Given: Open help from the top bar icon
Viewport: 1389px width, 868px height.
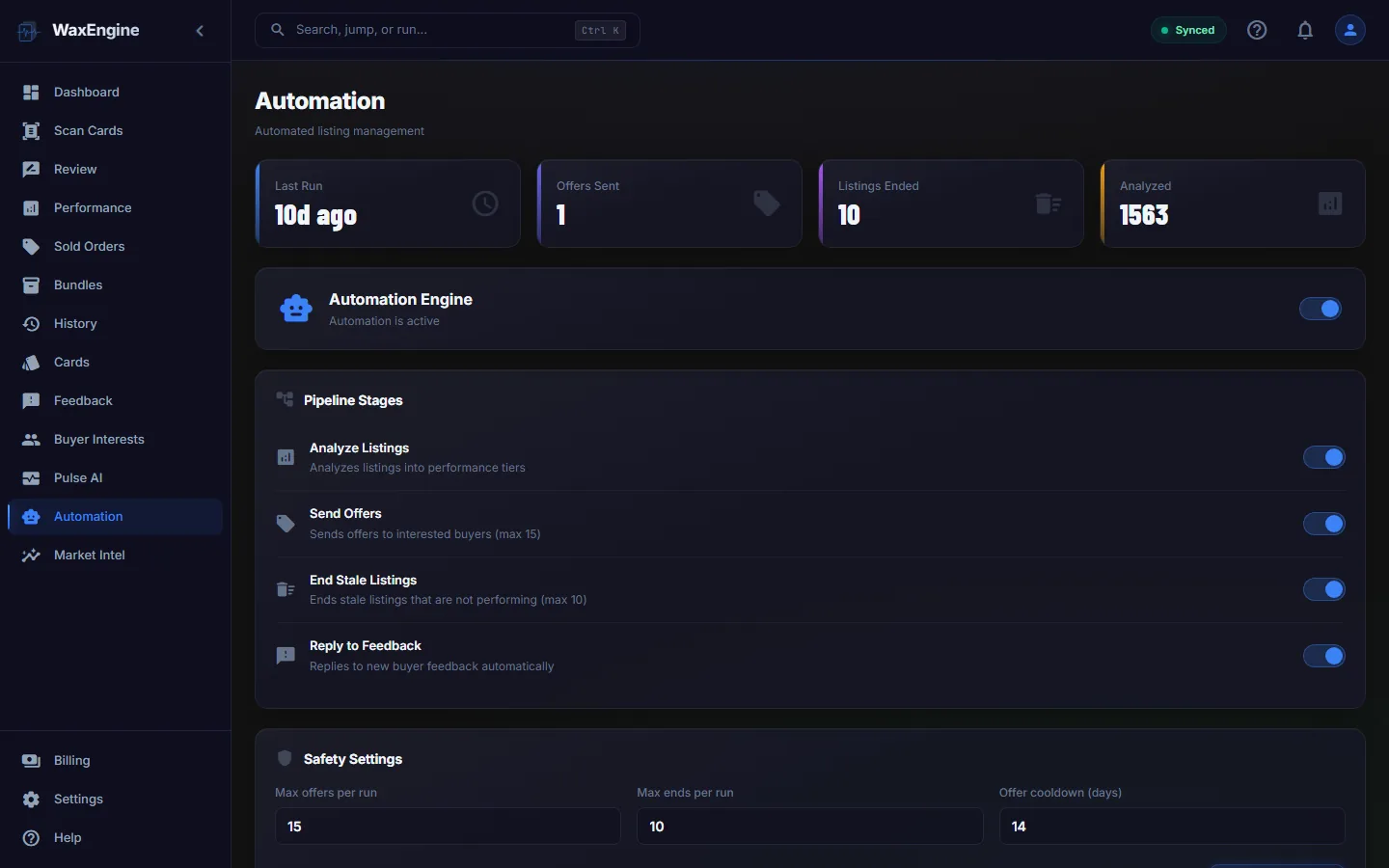Looking at the screenshot, I should [x=1257, y=30].
